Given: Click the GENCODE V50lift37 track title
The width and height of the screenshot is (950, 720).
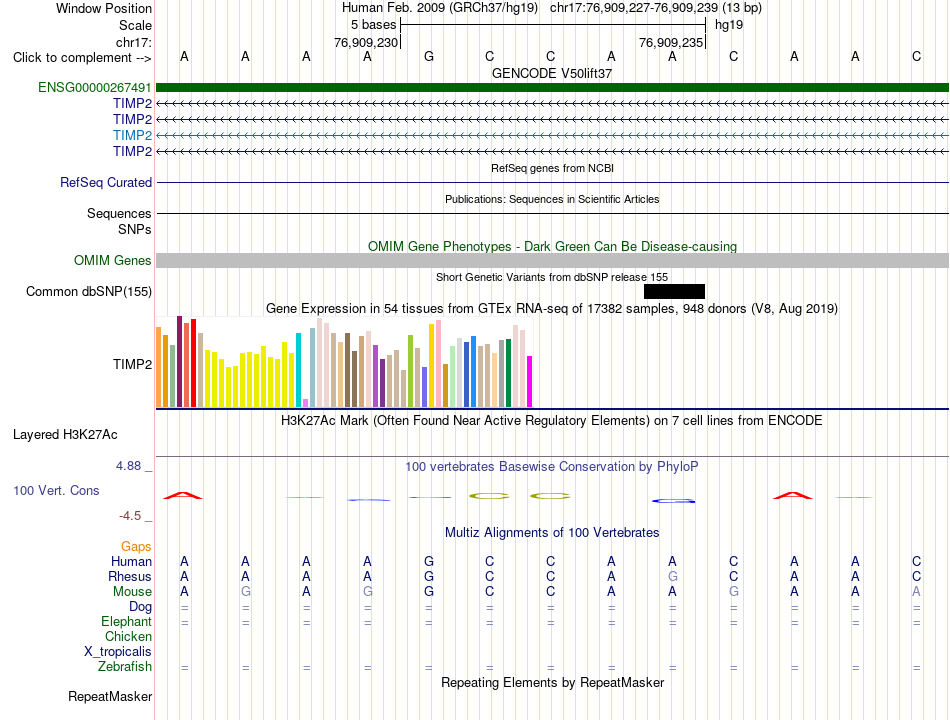Looking at the screenshot, I should coord(552,73).
